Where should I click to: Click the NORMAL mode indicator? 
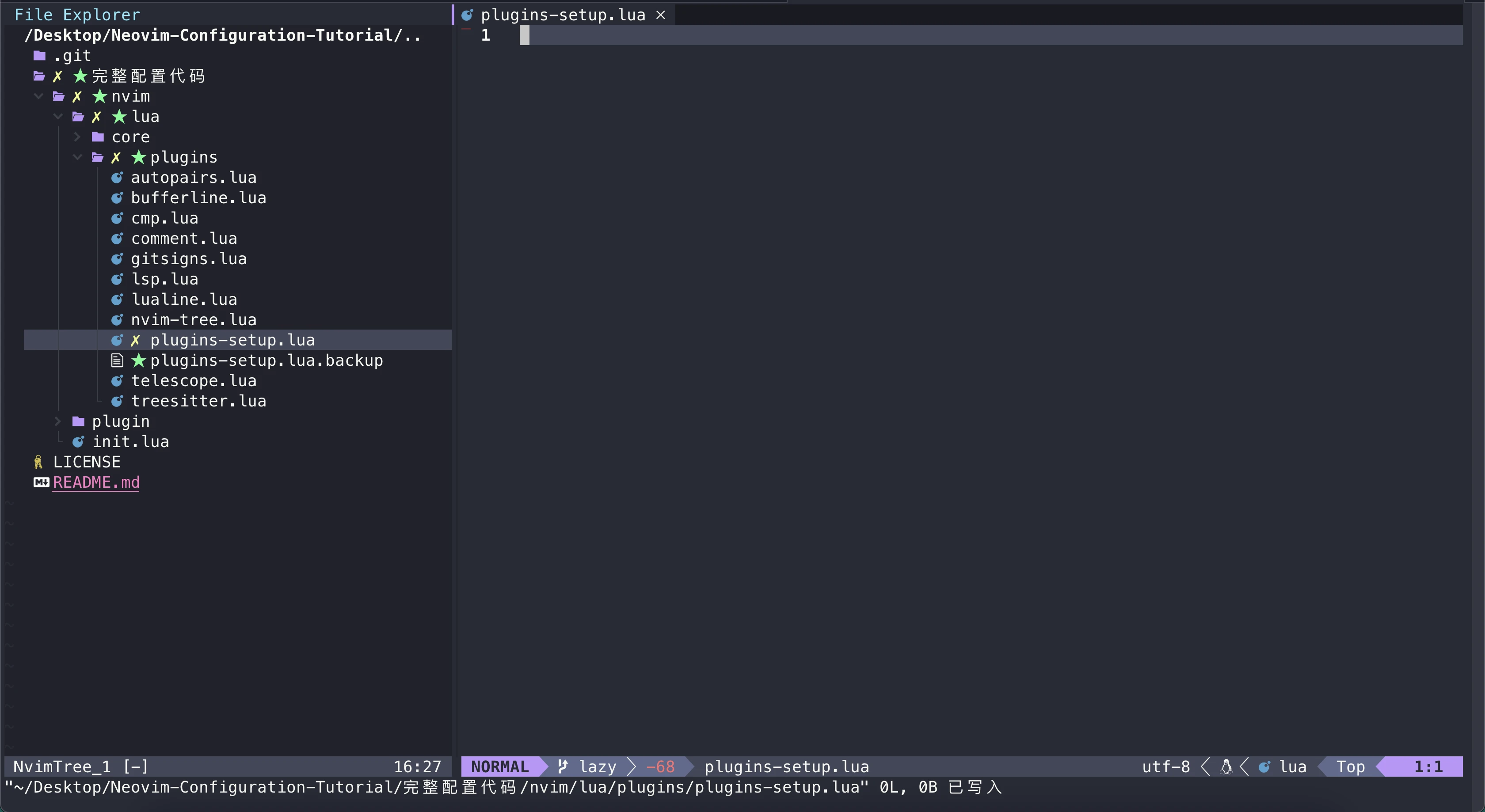point(499,766)
